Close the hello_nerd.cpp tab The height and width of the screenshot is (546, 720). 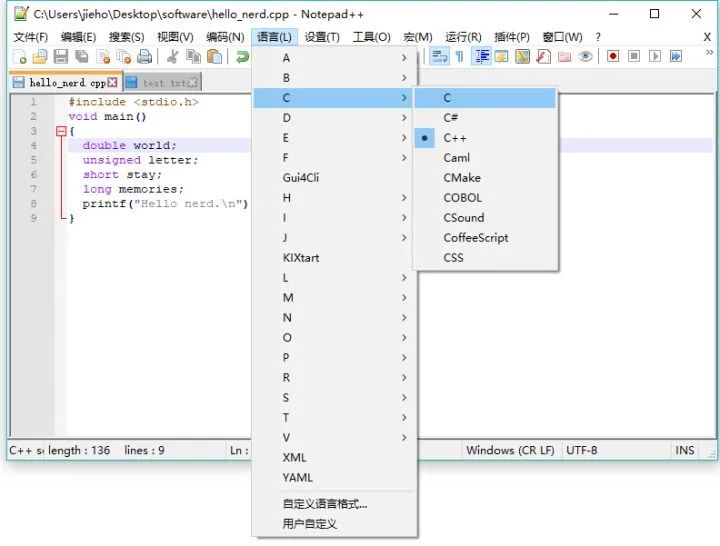pyautogui.click(x=112, y=82)
